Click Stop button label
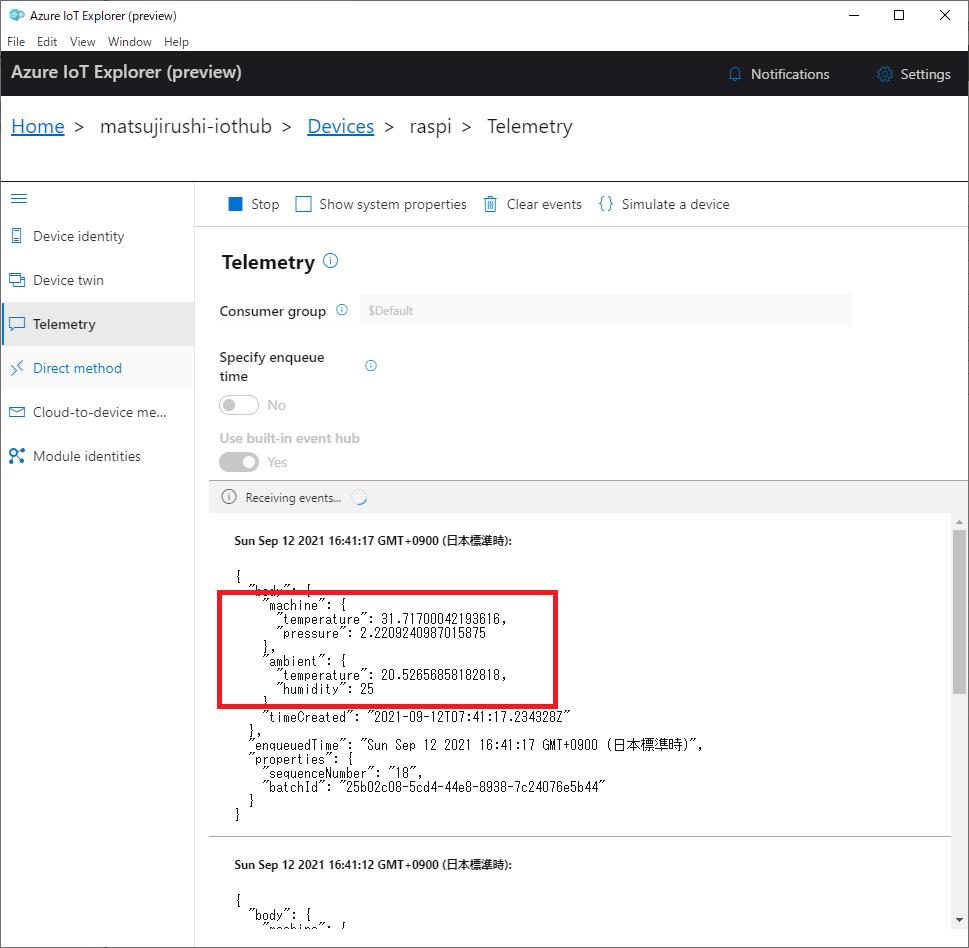Screen dimensions: 969x948 tap(265, 205)
